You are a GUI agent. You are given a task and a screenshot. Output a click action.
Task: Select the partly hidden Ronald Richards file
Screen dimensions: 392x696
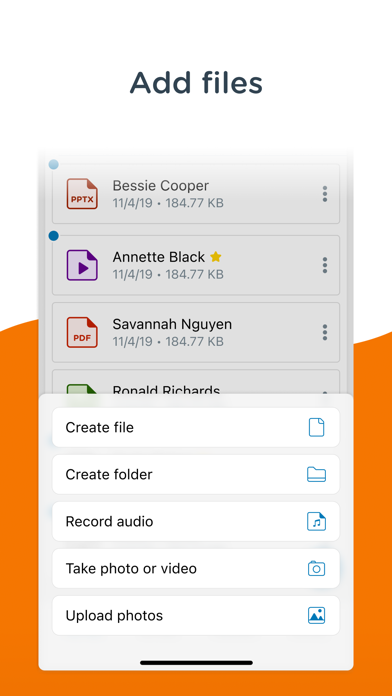[196, 382]
